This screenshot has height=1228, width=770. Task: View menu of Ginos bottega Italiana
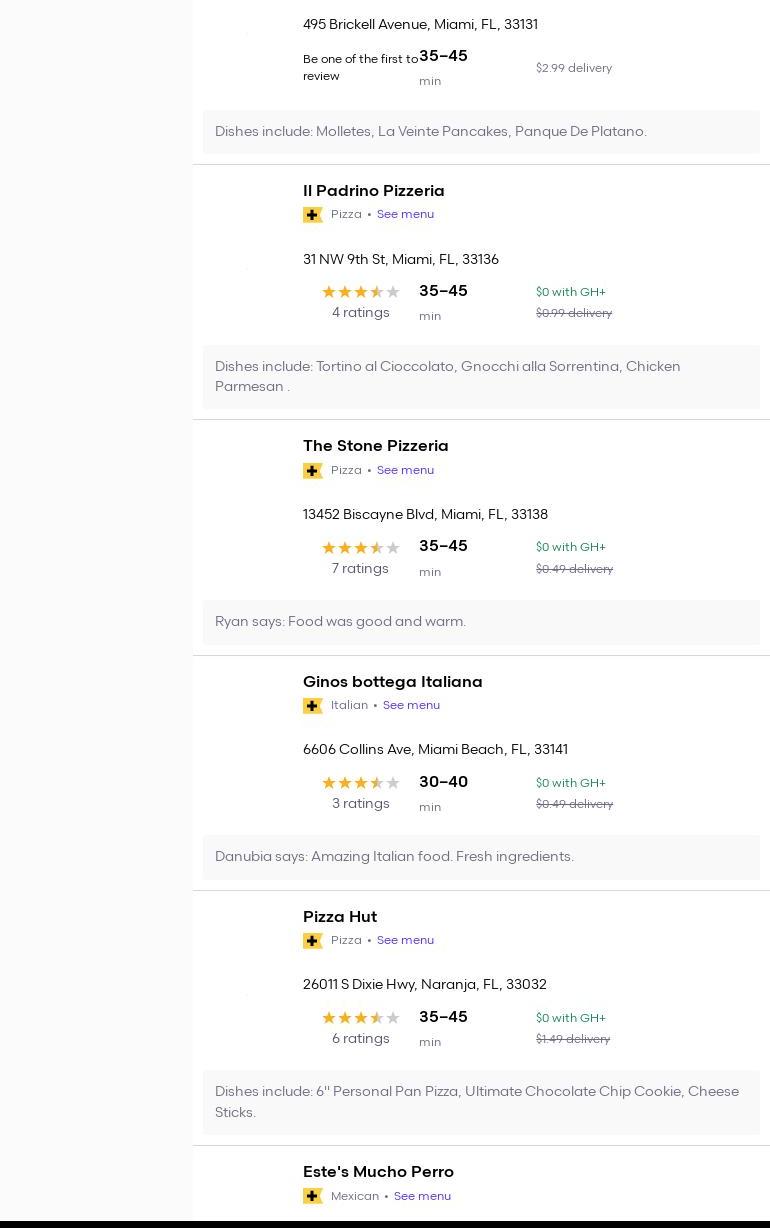point(411,705)
